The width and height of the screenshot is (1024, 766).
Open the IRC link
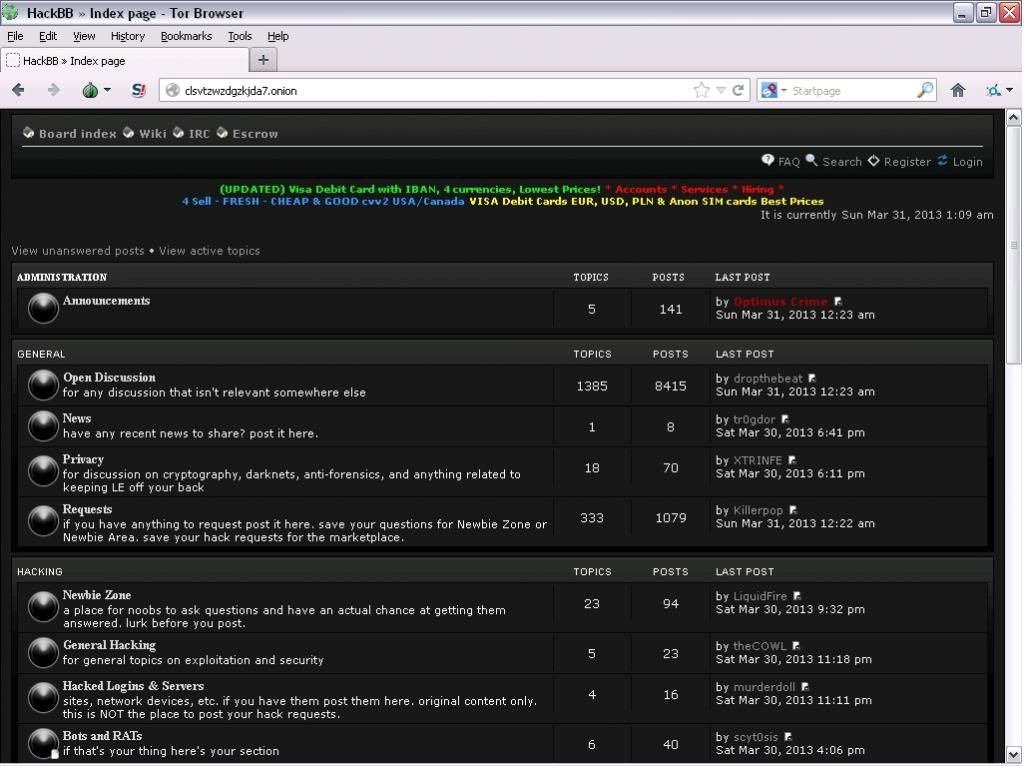pyautogui.click(x=199, y=133)
